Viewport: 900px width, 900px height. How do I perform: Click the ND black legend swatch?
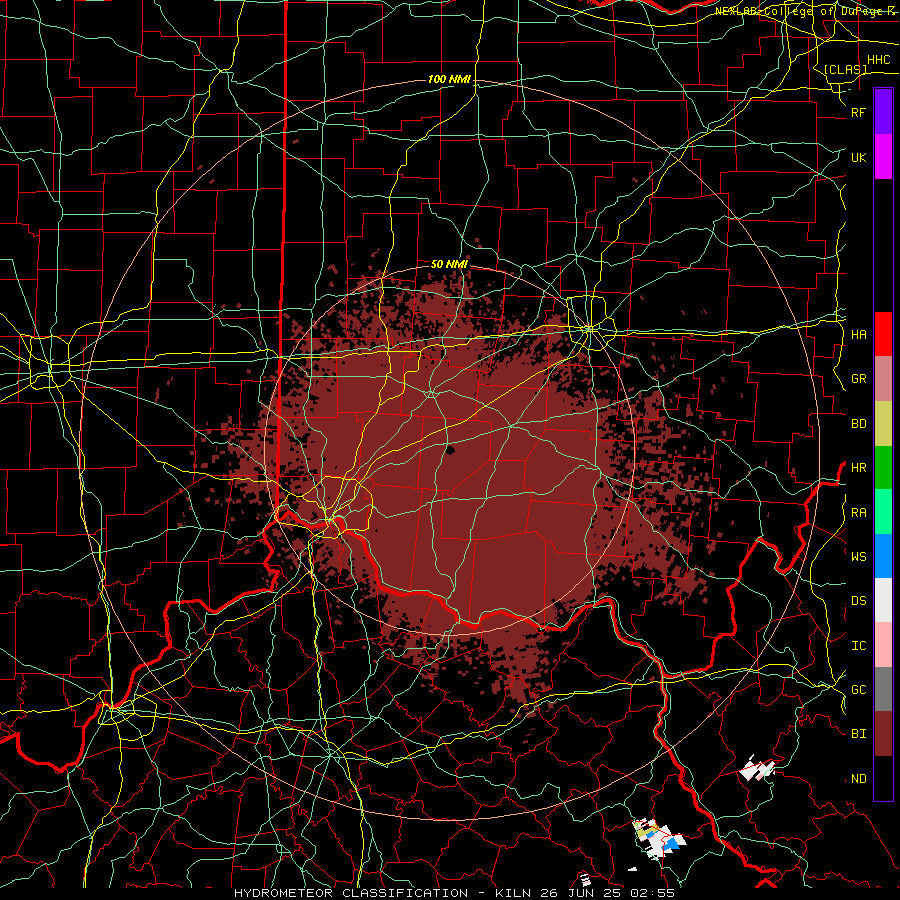883,778
